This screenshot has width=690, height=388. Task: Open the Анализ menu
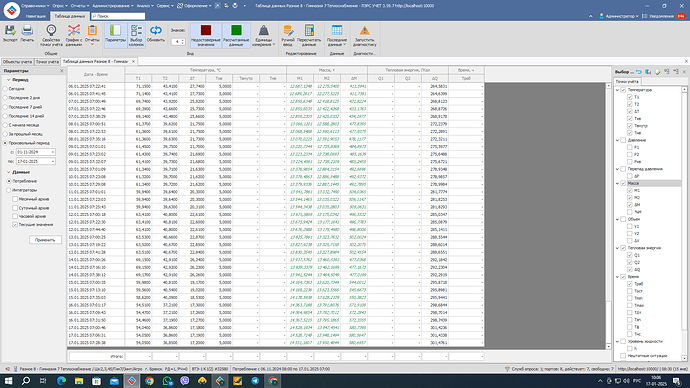coord(144,6)
